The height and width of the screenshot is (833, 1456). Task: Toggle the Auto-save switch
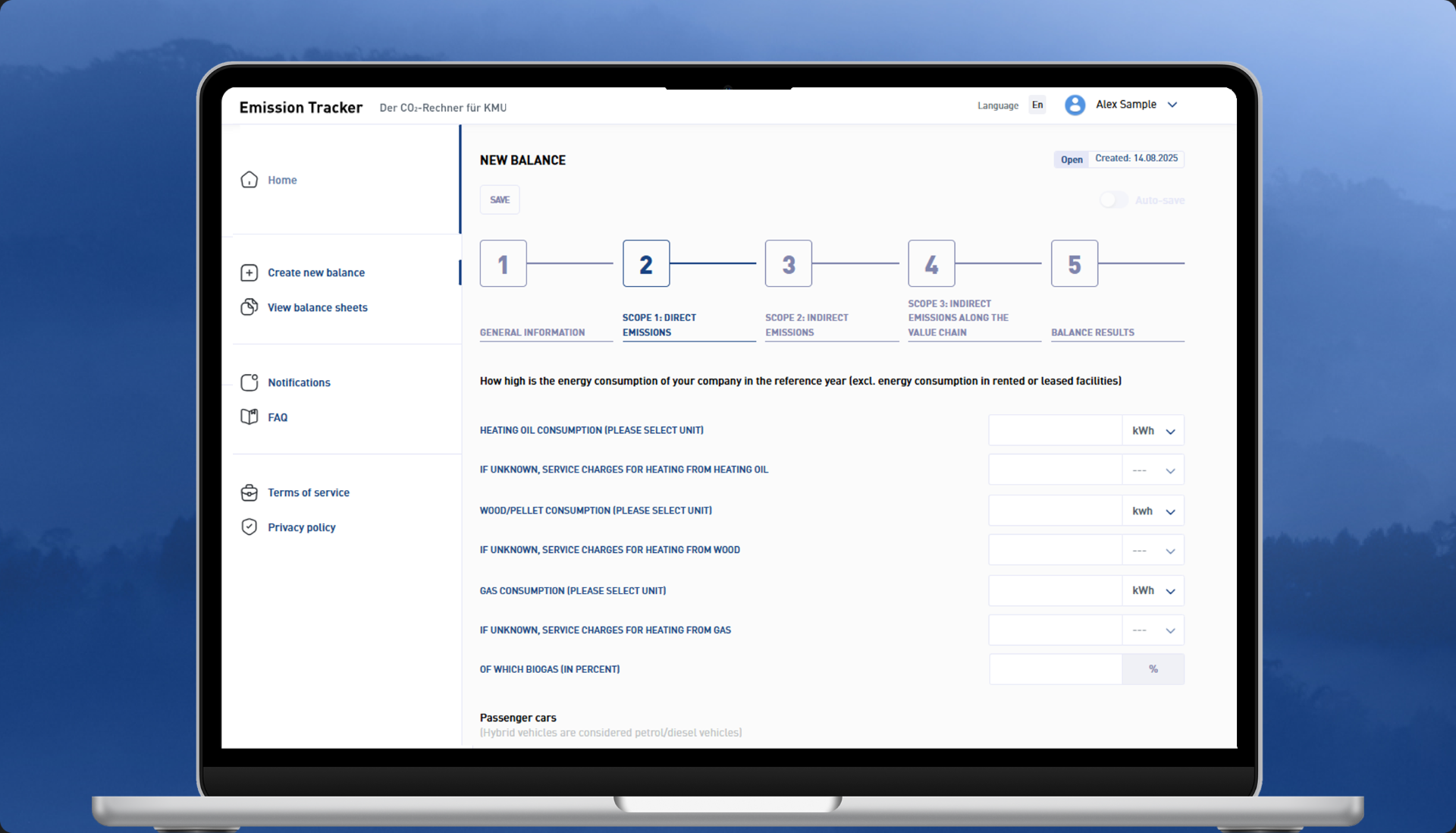[x=1113, y=200]
